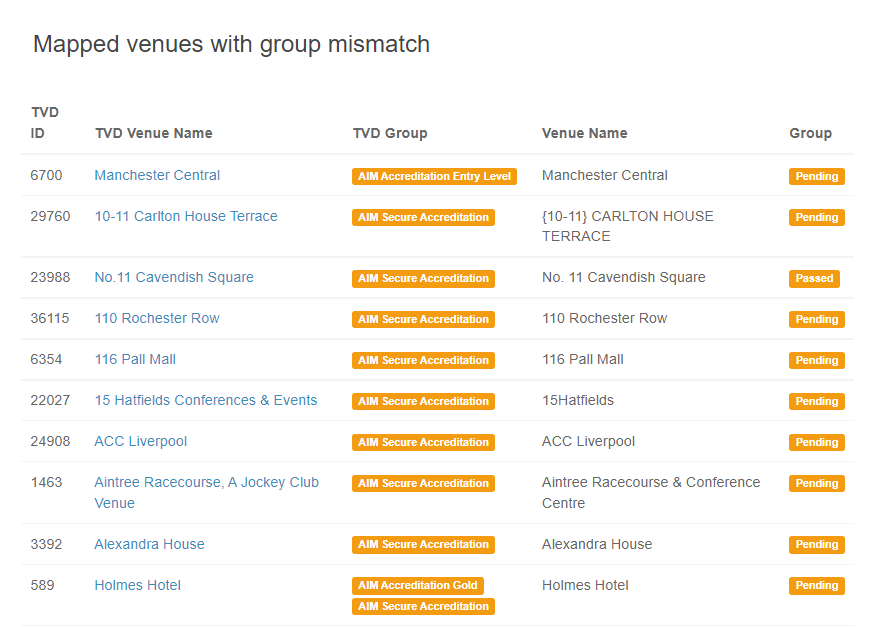Viewport: 875px width, 627px height.
Task: Select TVD ID 3392 cell
Action: pyautogui.click(x=46, y=544)
